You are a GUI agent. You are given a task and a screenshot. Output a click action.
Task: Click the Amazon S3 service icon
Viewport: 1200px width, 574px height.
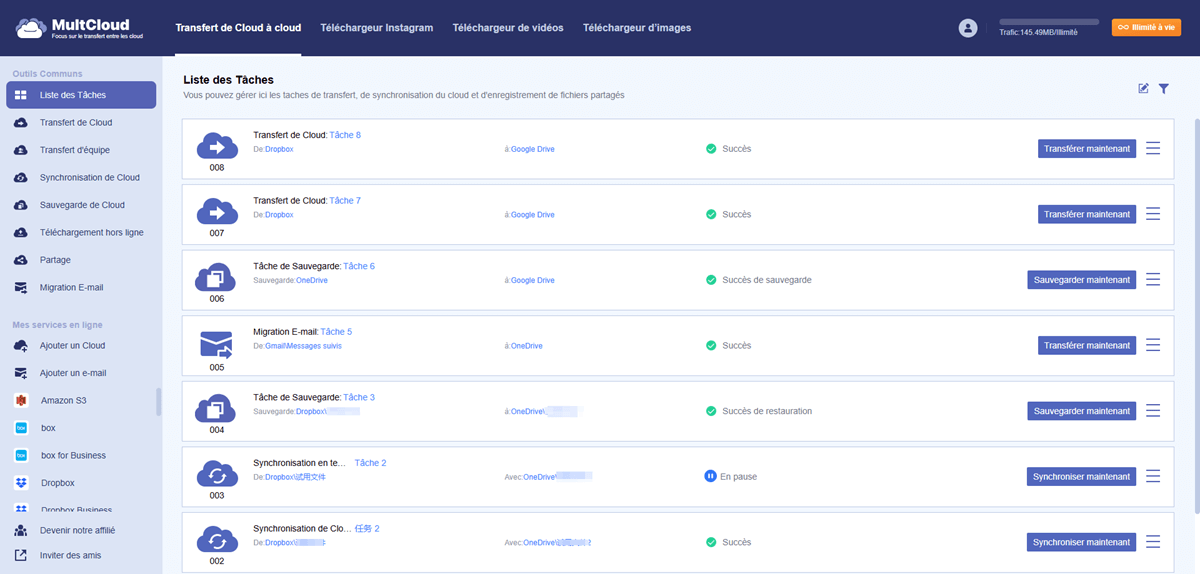click(21, 400)
